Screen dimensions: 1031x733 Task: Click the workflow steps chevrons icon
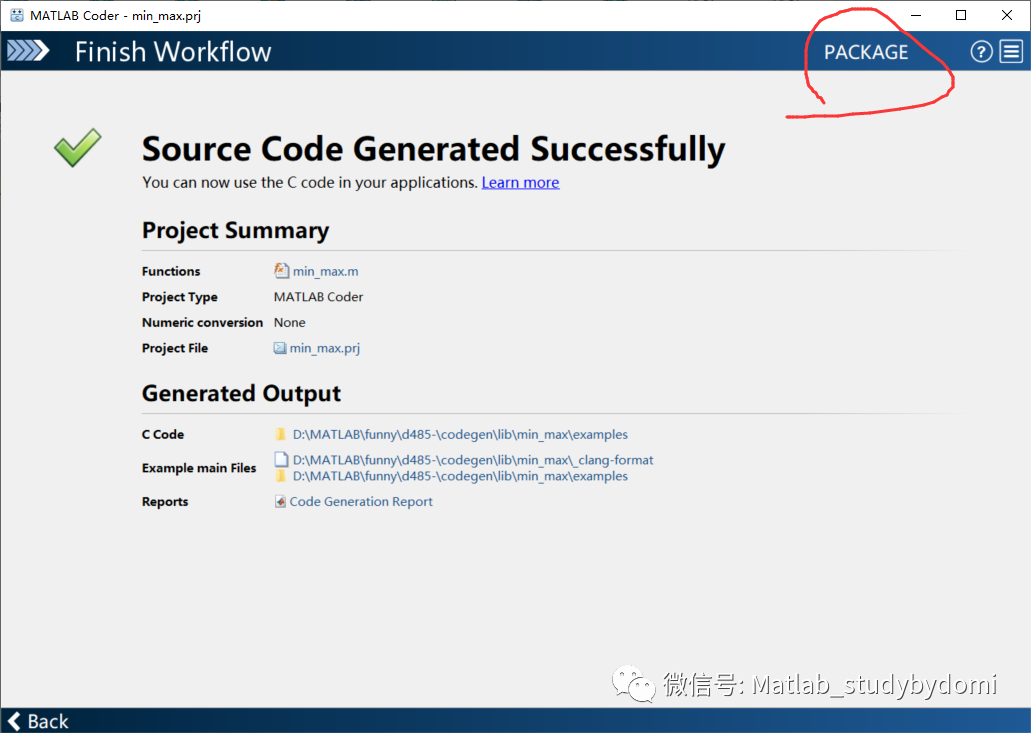(x=28, y=51)
